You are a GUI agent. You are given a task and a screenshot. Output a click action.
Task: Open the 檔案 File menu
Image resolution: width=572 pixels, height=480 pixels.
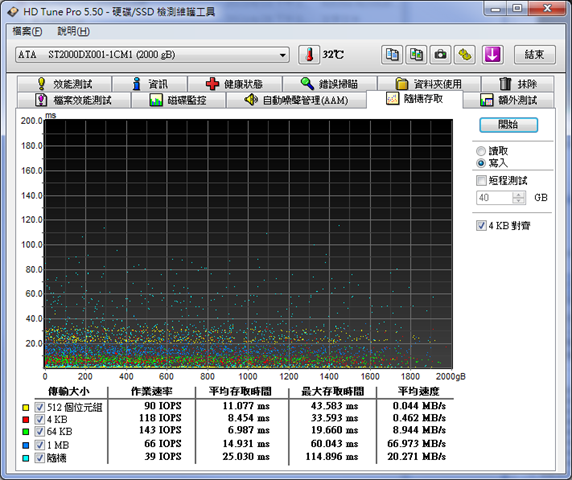[27, 31]
